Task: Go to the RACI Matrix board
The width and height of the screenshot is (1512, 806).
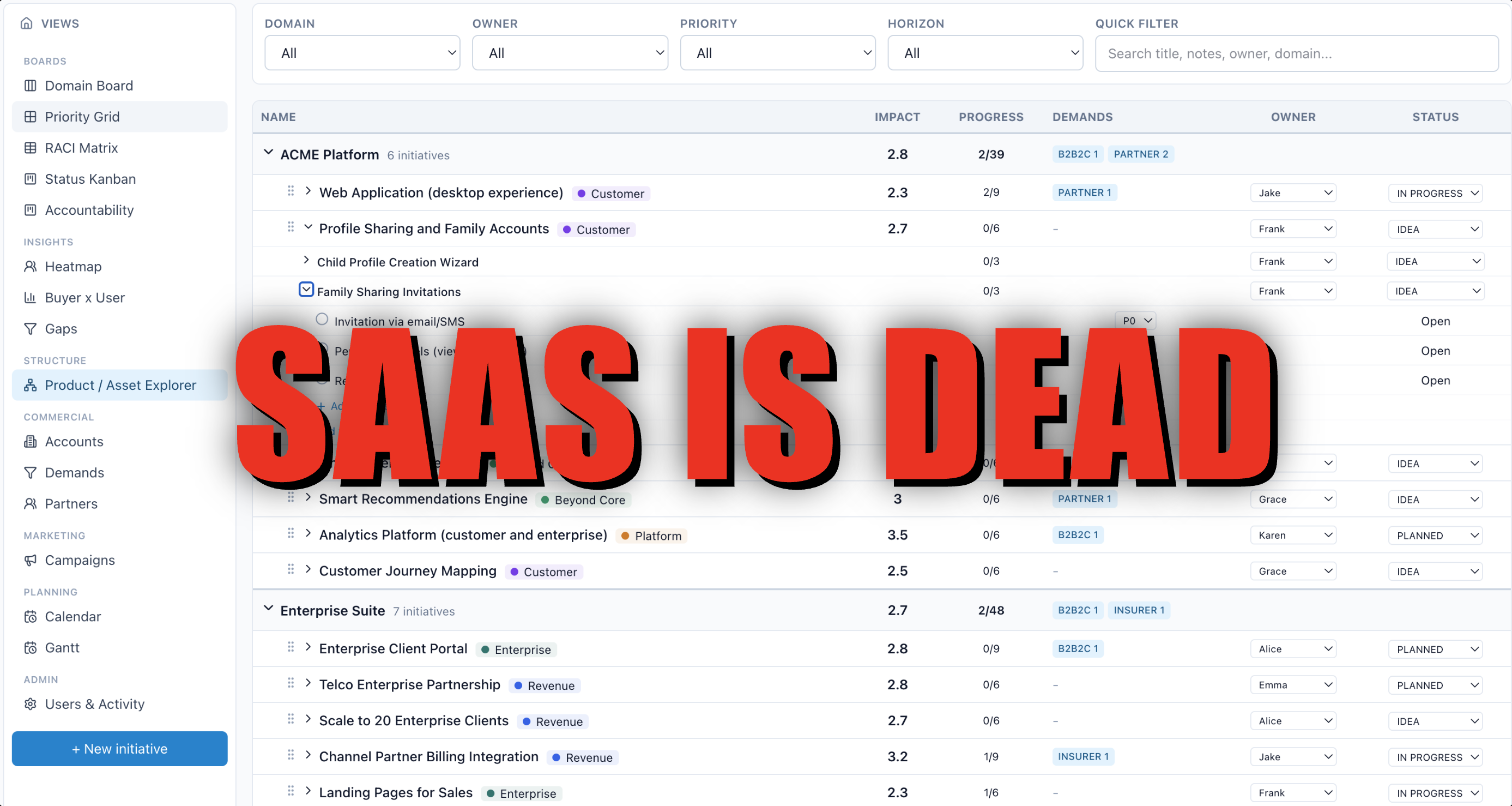Action: (x=81, y=148)
